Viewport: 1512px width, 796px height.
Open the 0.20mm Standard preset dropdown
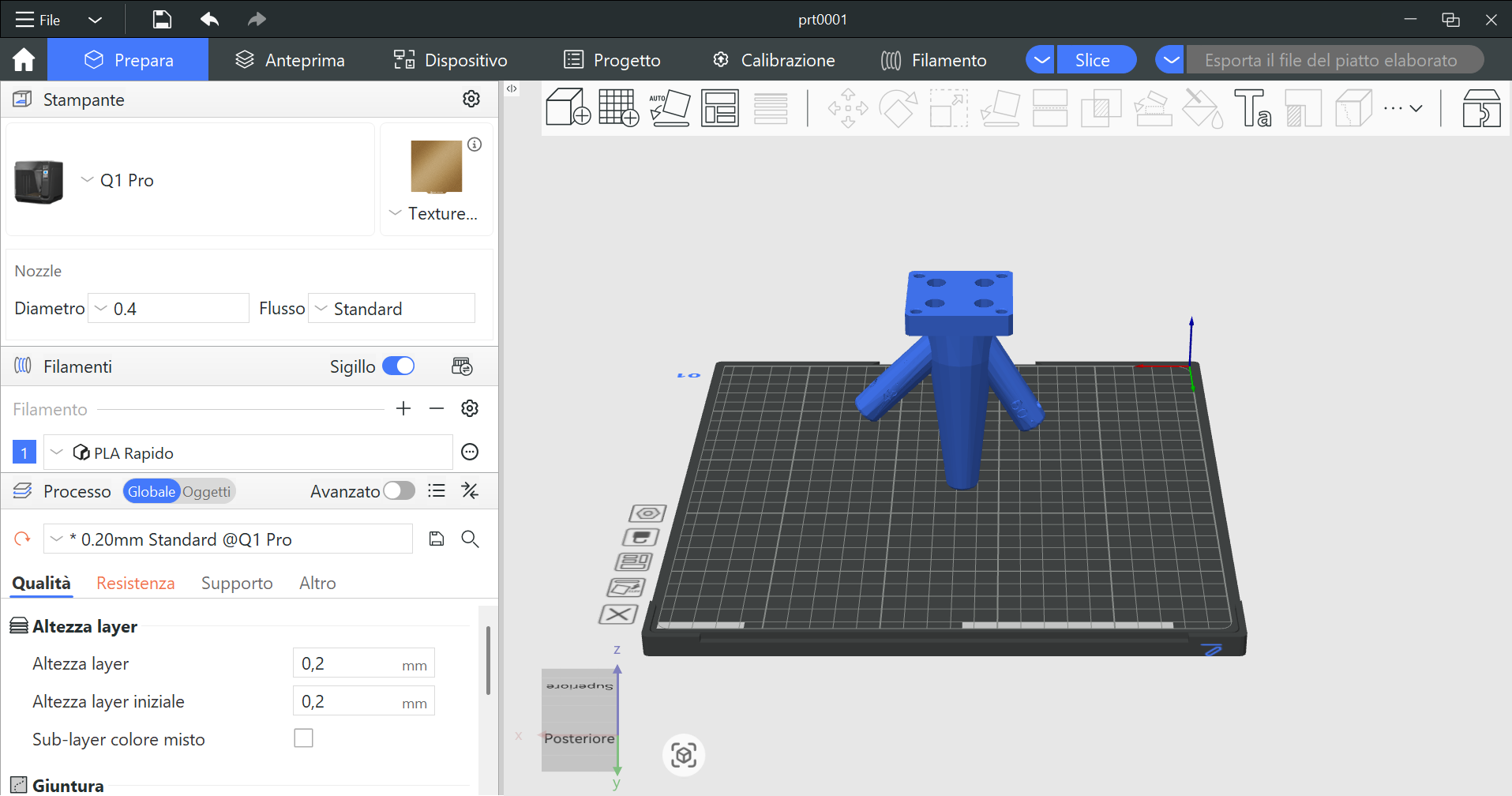tap(56, 539)
